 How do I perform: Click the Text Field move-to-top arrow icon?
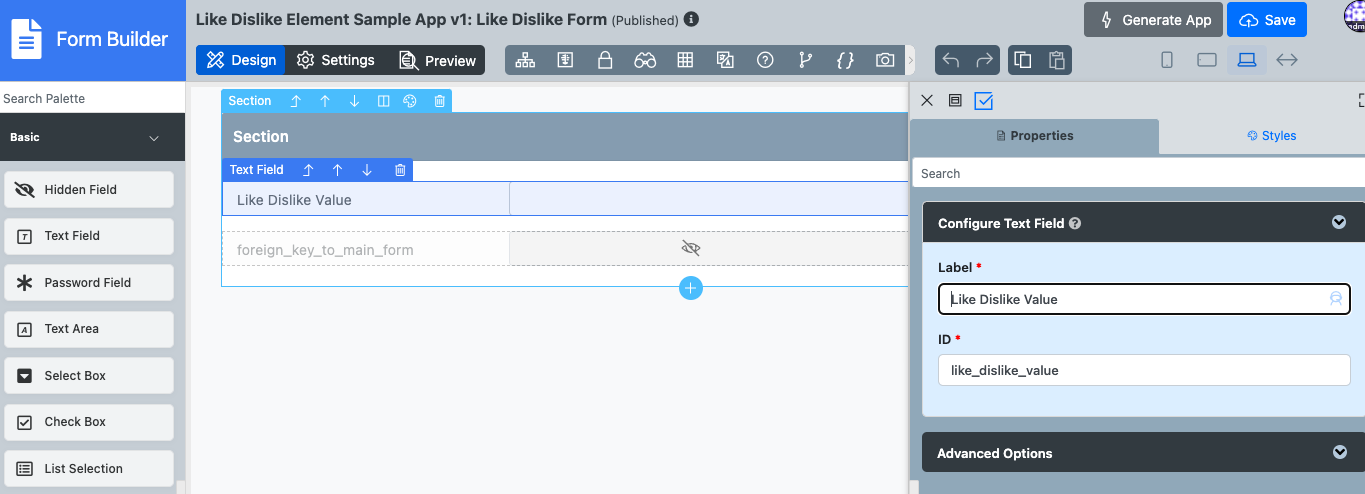308,170
